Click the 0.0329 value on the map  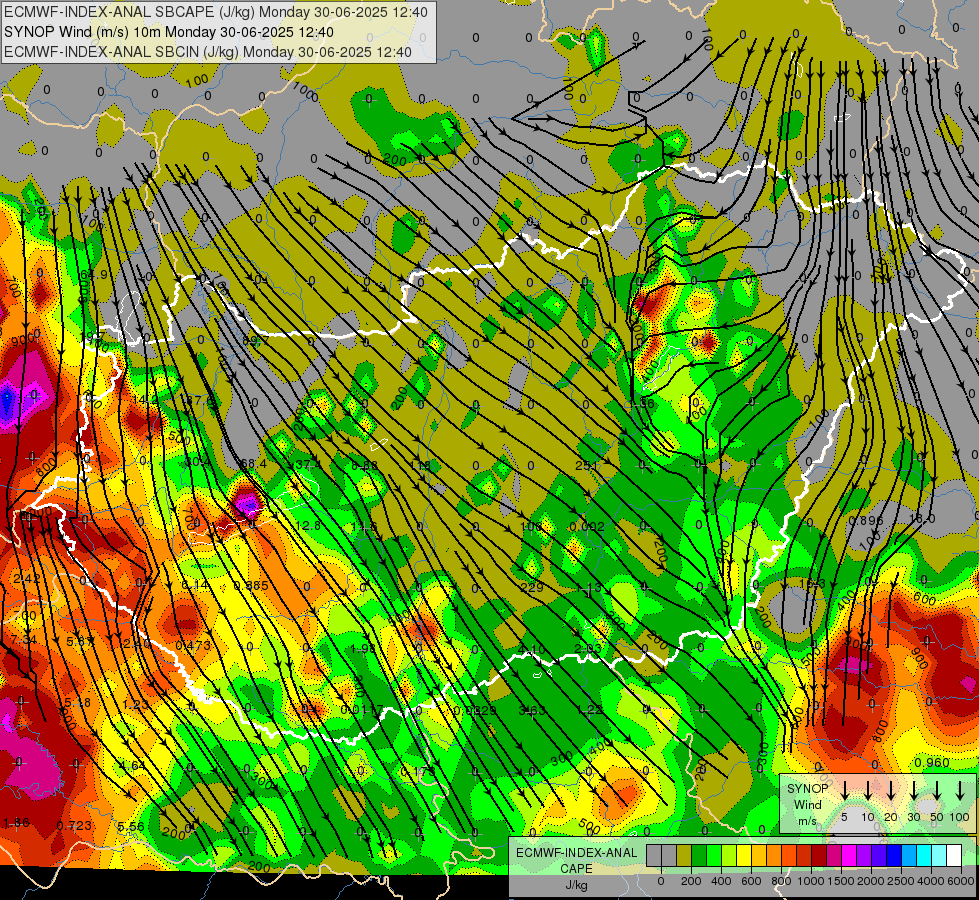(x=475, y=710)
